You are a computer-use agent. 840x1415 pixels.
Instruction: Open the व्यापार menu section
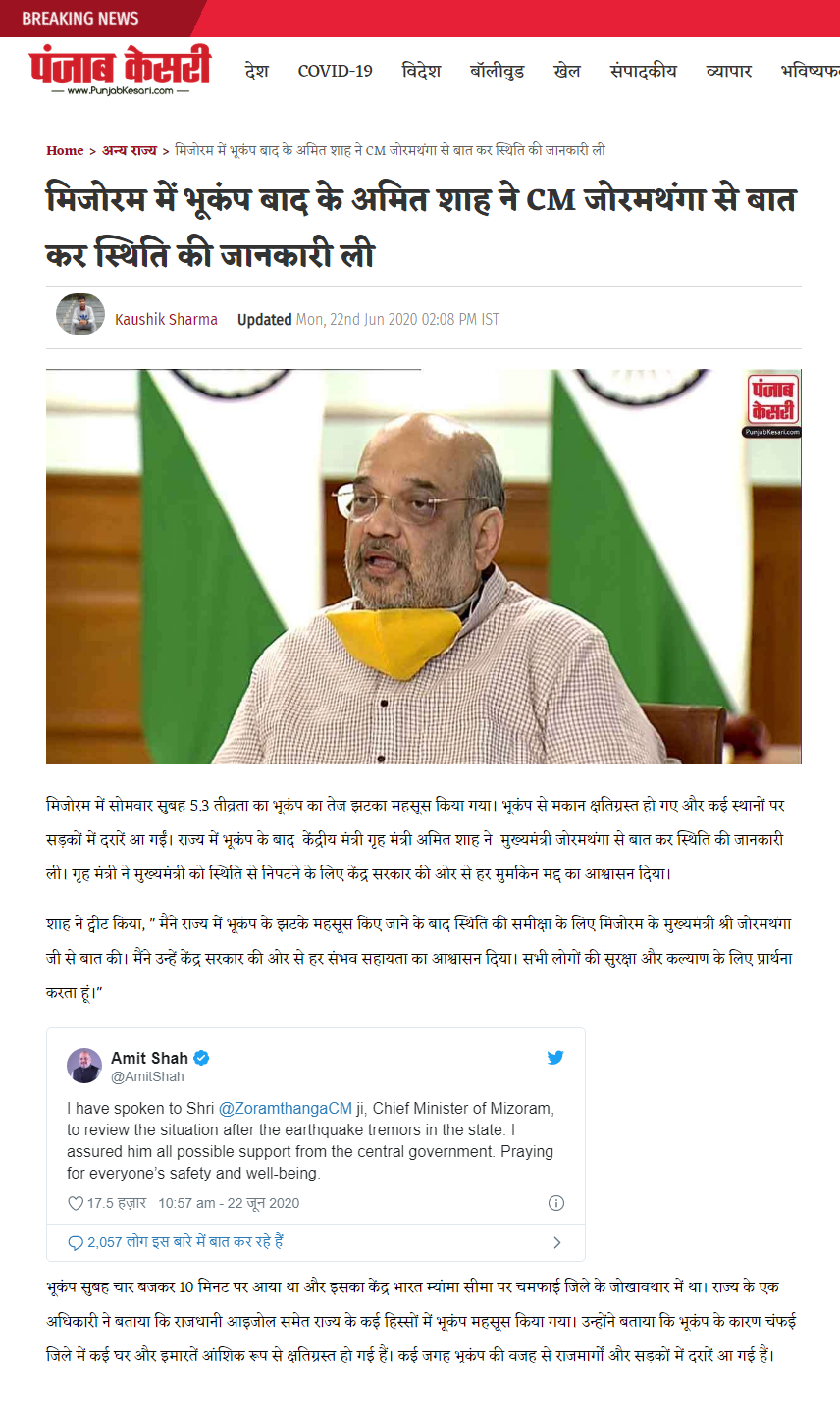[x=729, y=71]
